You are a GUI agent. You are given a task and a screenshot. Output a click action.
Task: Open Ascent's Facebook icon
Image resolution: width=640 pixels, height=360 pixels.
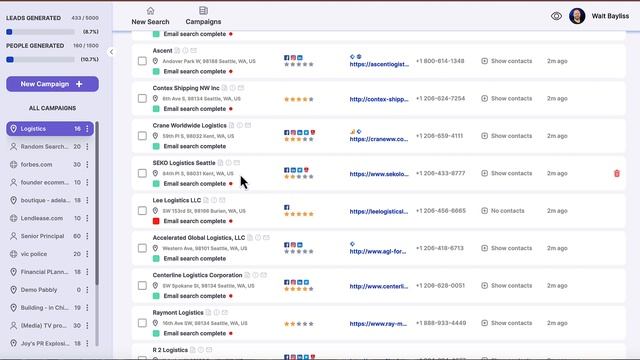[287, 58]
